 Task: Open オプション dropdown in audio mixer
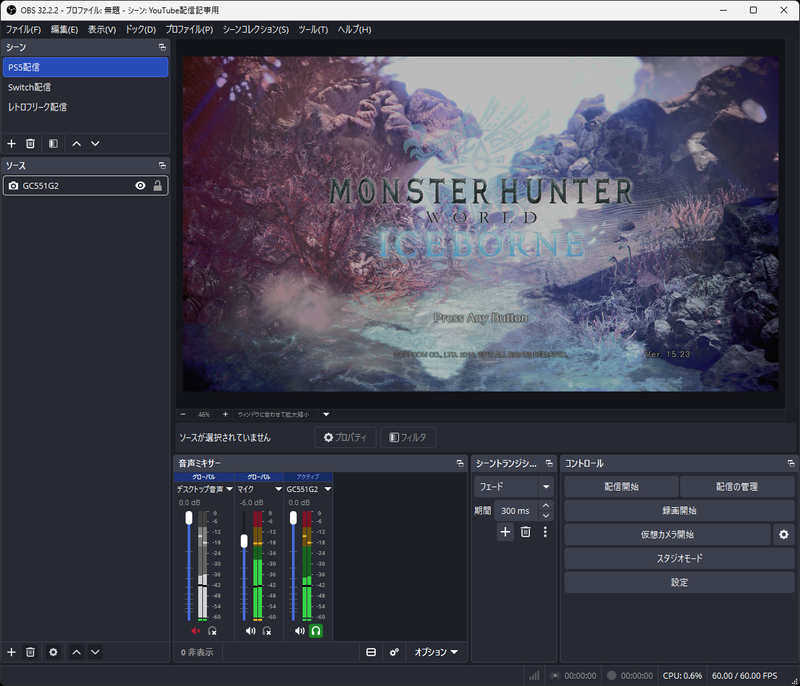[x=436, y=652]
